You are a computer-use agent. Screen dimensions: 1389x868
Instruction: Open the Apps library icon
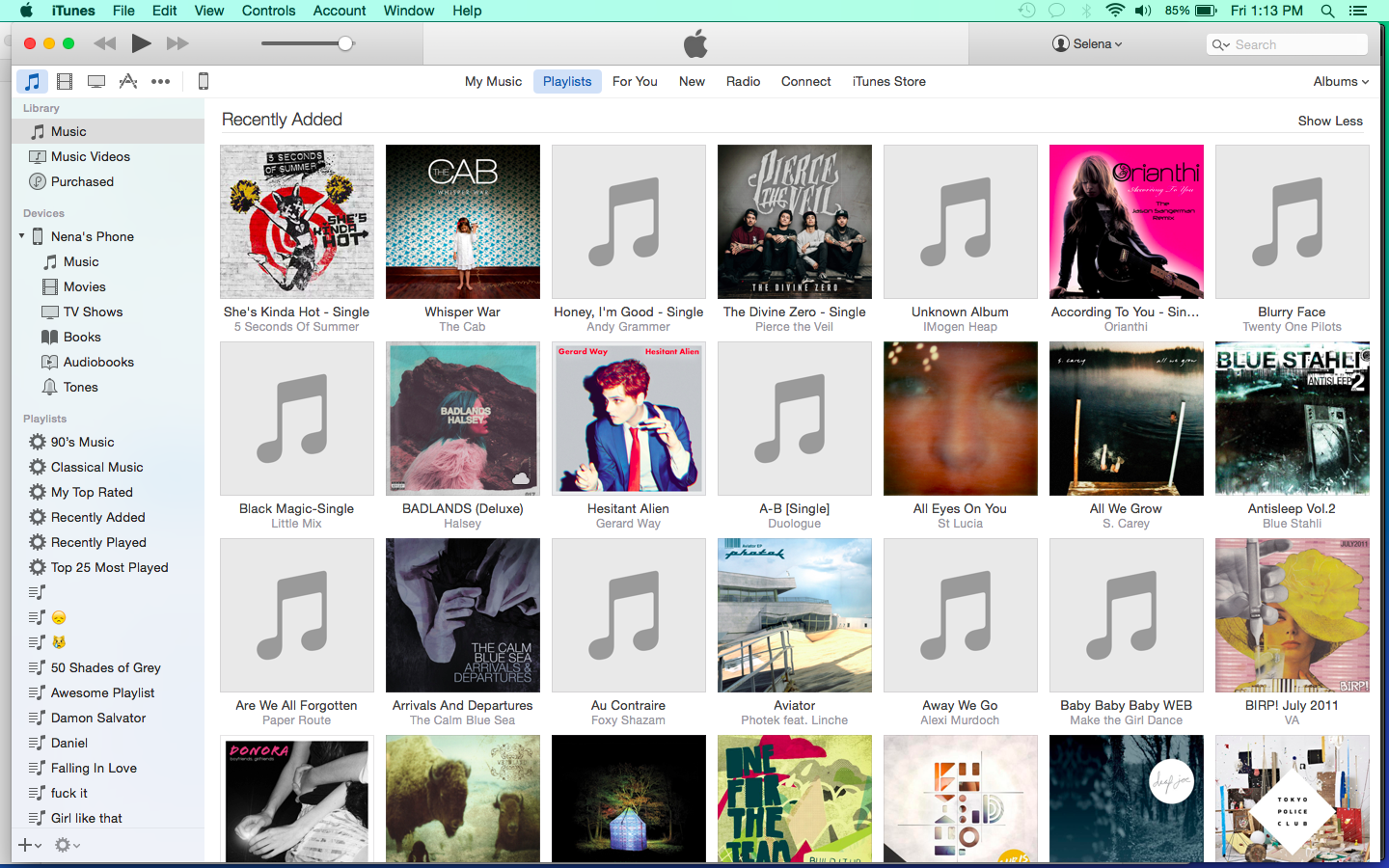pos(128,81)
